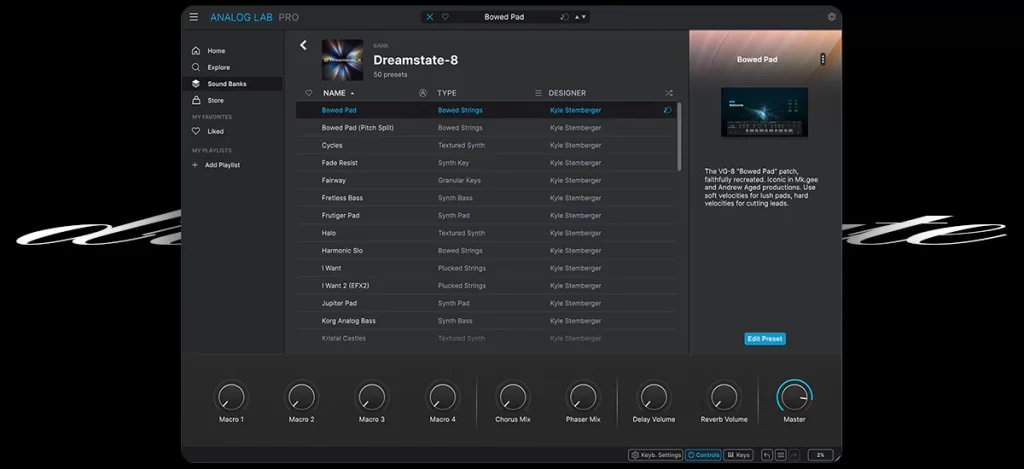Image resolution: width=1024 pixels, height=469 pixels.
Task: Open the edit history list
Action: coord(780,455)
